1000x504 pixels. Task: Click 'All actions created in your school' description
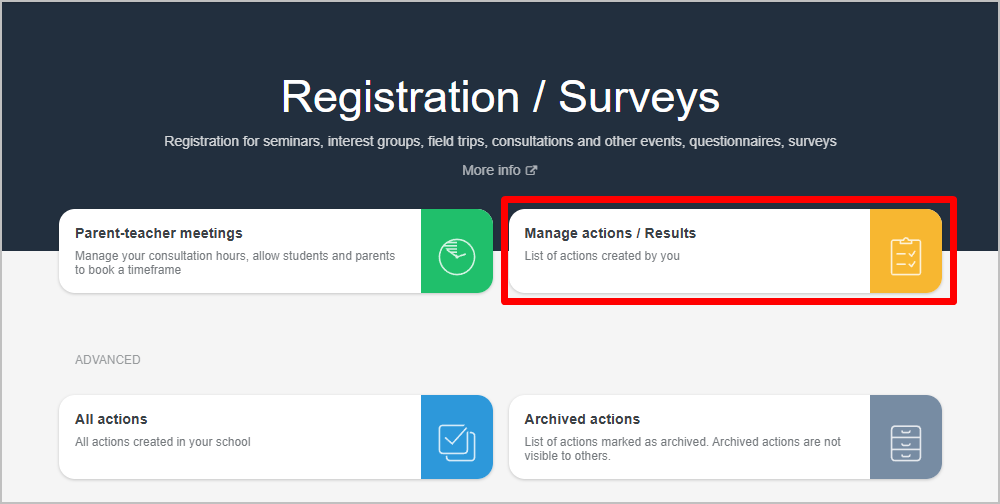163,442
